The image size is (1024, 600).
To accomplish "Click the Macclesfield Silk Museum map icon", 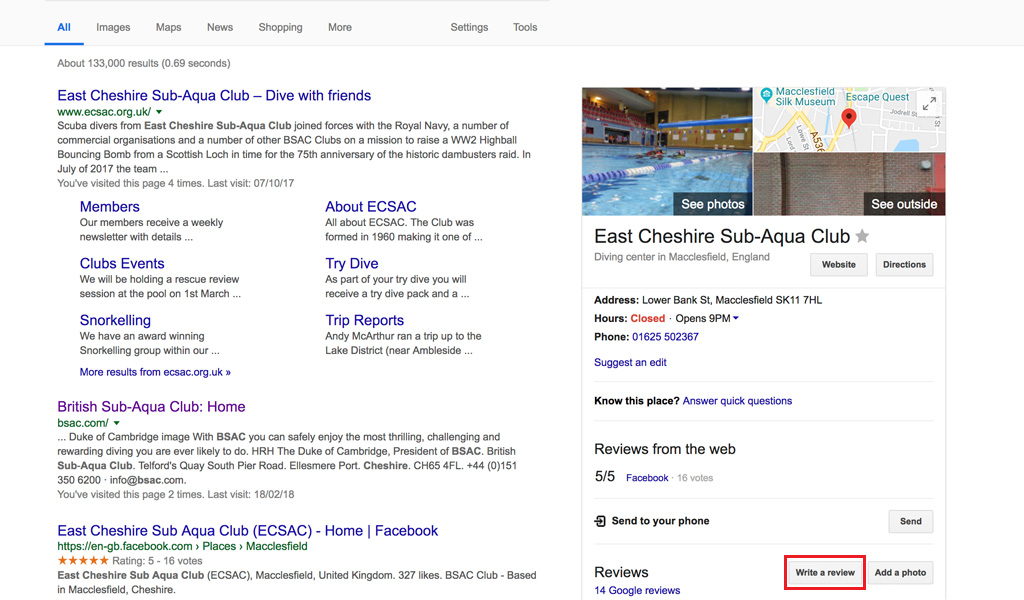I will click(767, 94).
